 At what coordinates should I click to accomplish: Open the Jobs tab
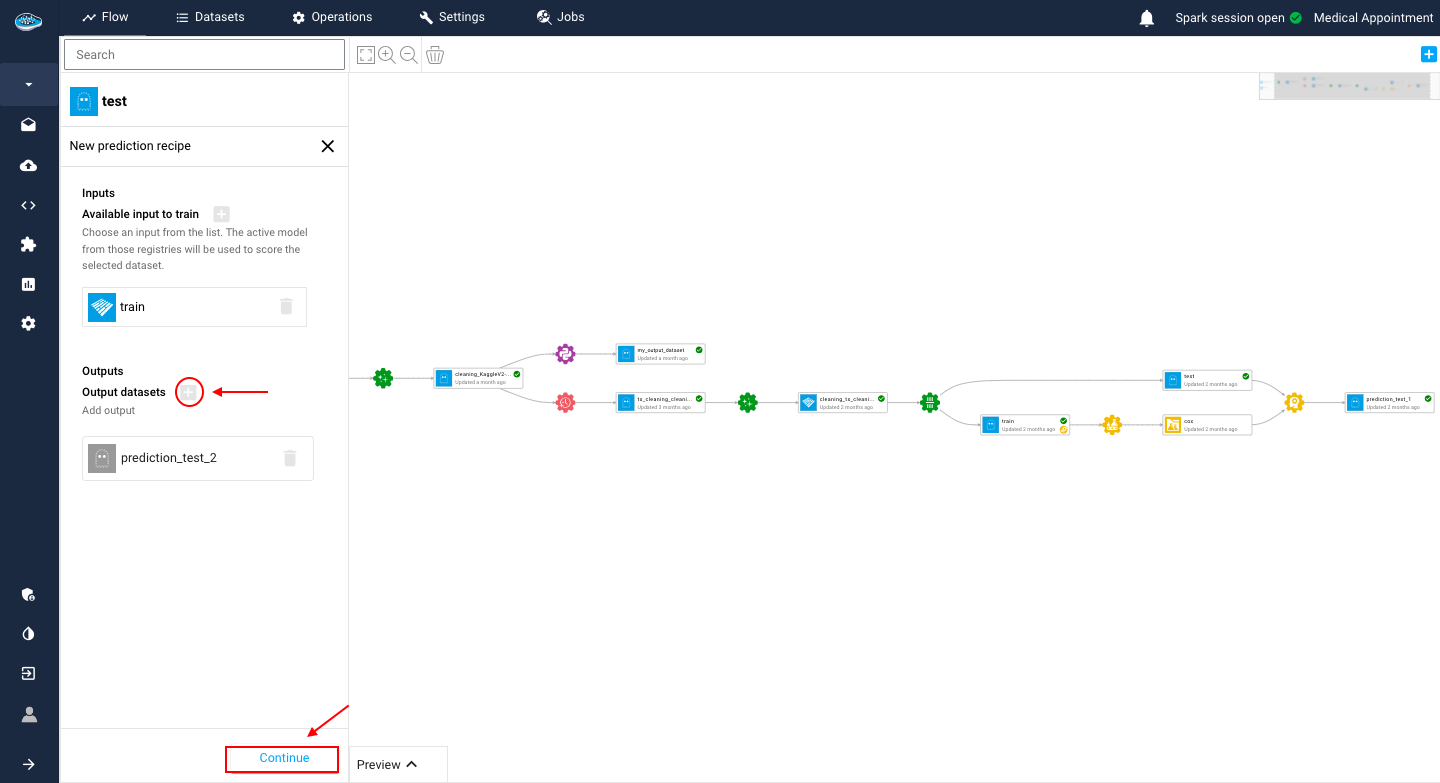561,17
